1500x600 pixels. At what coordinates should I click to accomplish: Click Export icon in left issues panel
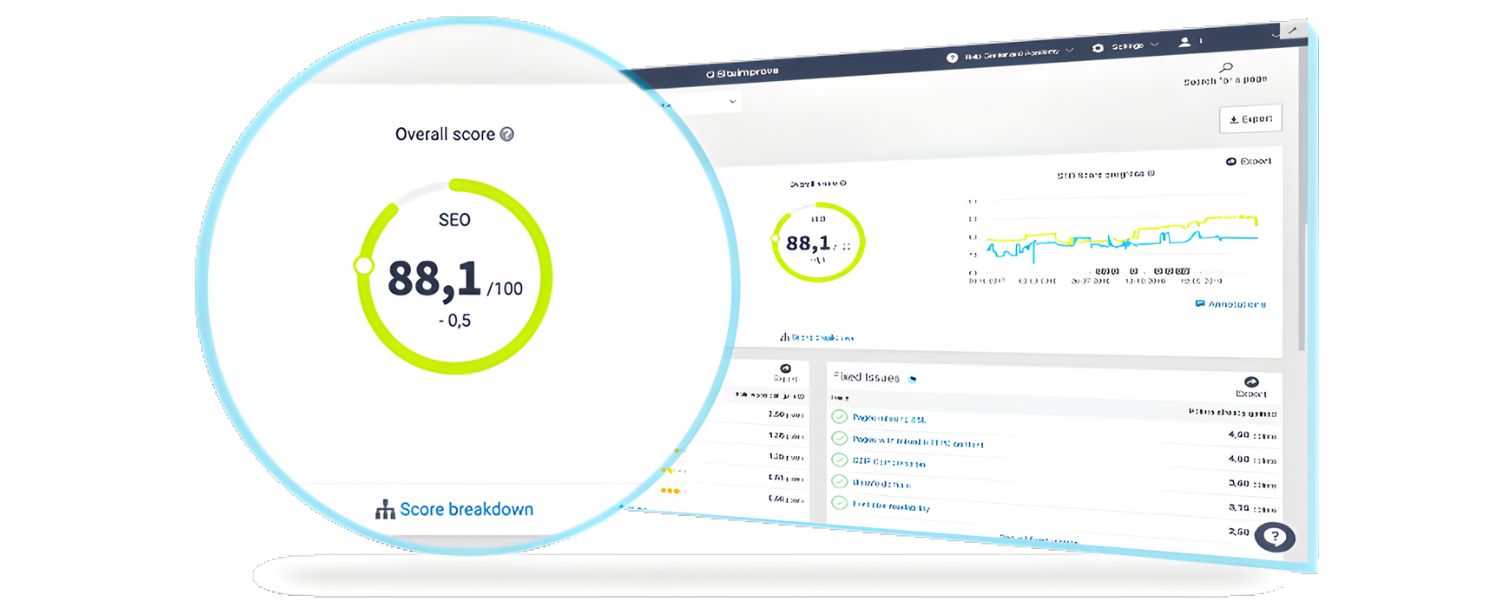(784, 370)
